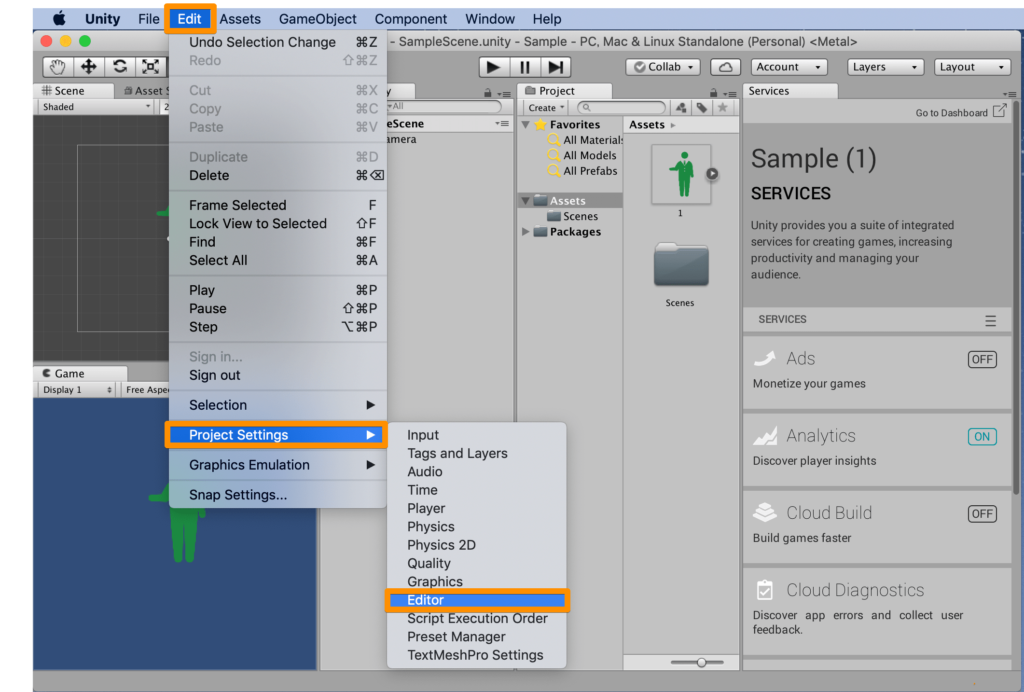Toggle the Ads service OFF switch
The image size is (1024, 692).
click(982, 359)
